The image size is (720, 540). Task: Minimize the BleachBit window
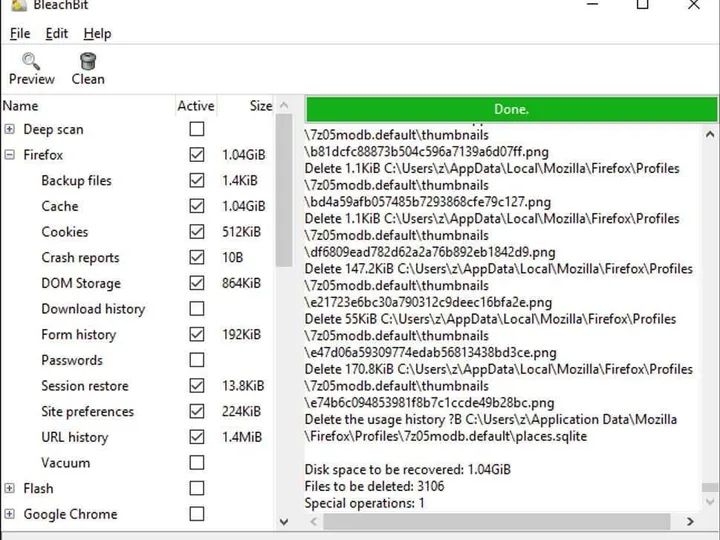pyautogui.click(x=593, y=4)
